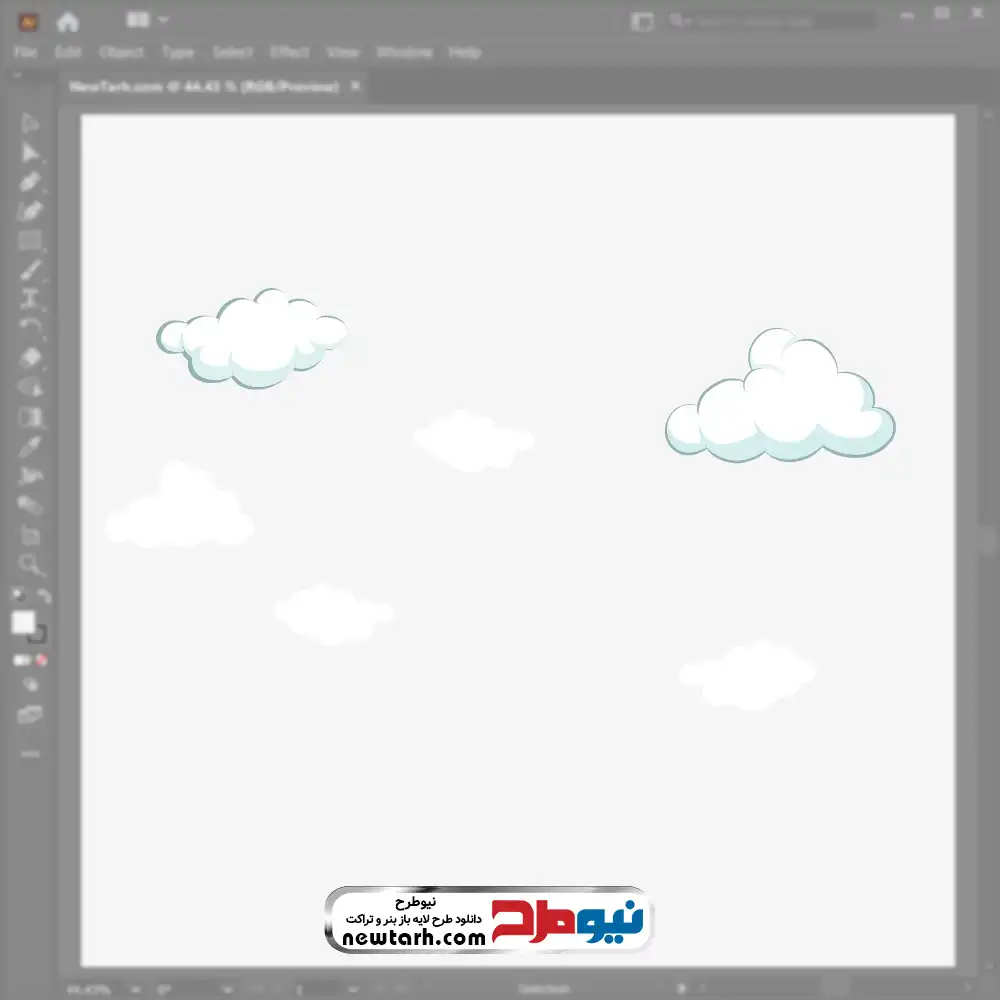Image resolution: width=1000 pixels, height=1000 pixels.
Task: Close the NewTarh.com document tab
Action: [355, 87]
